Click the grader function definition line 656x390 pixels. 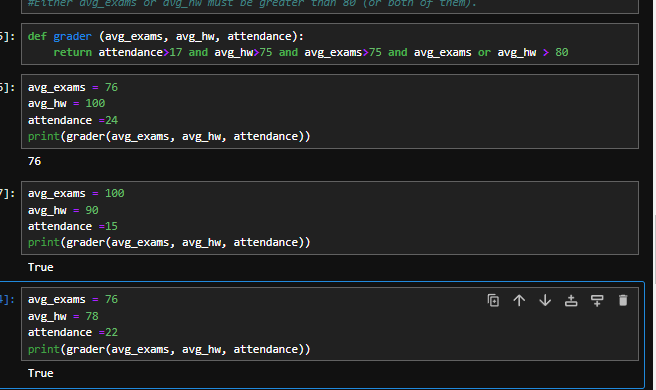166,36
